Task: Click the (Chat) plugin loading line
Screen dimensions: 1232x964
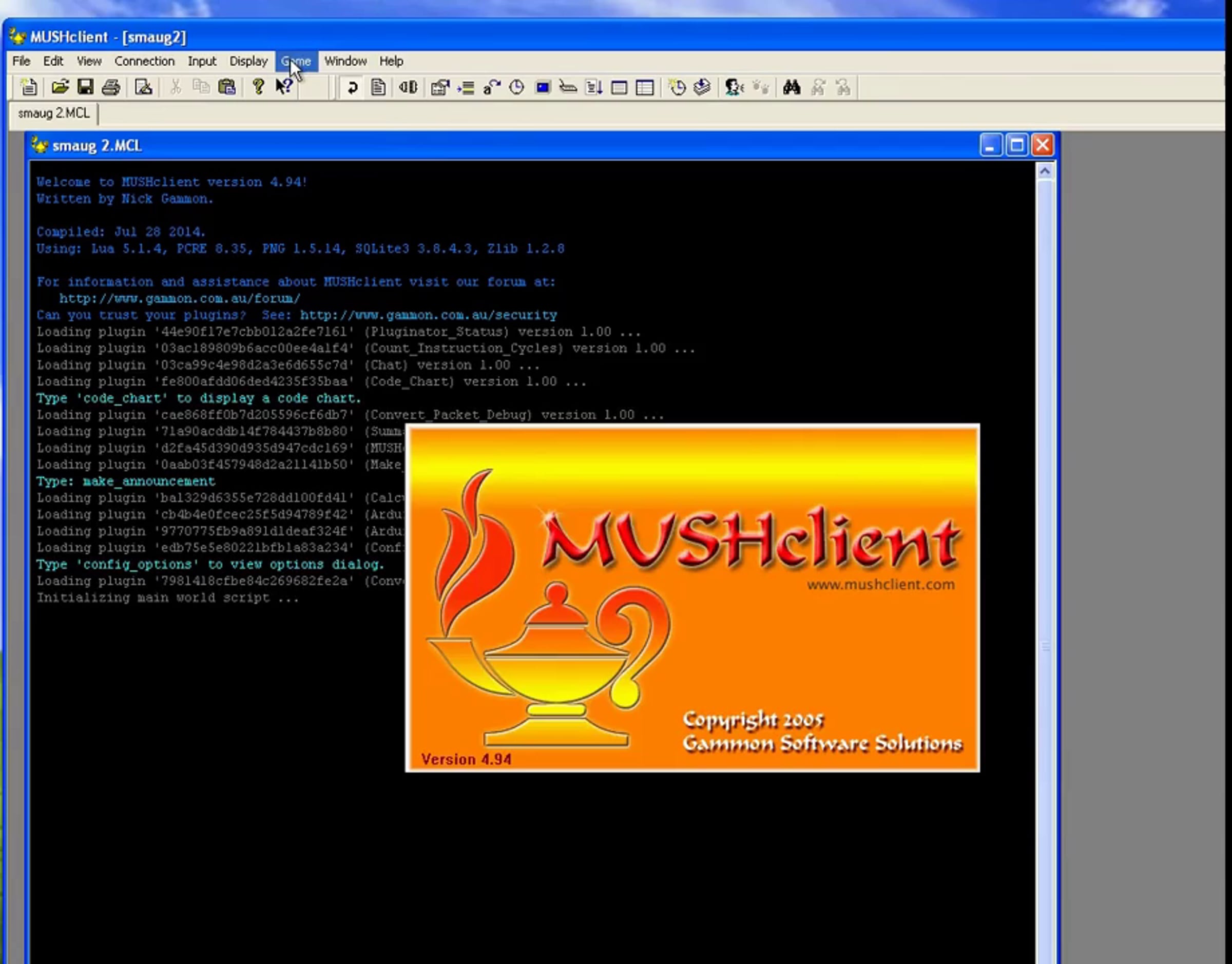Action: [288, 365]
